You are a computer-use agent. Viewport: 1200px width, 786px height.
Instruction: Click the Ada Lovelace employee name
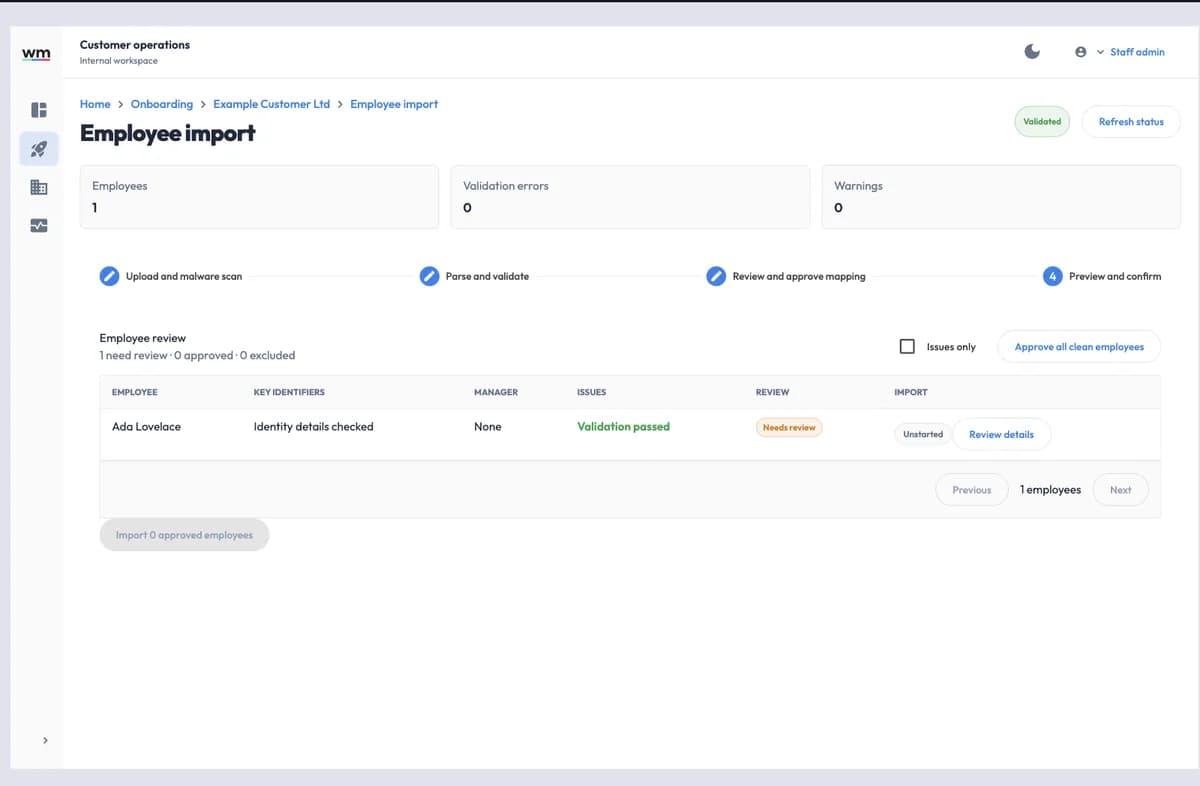tap(146, 426)
